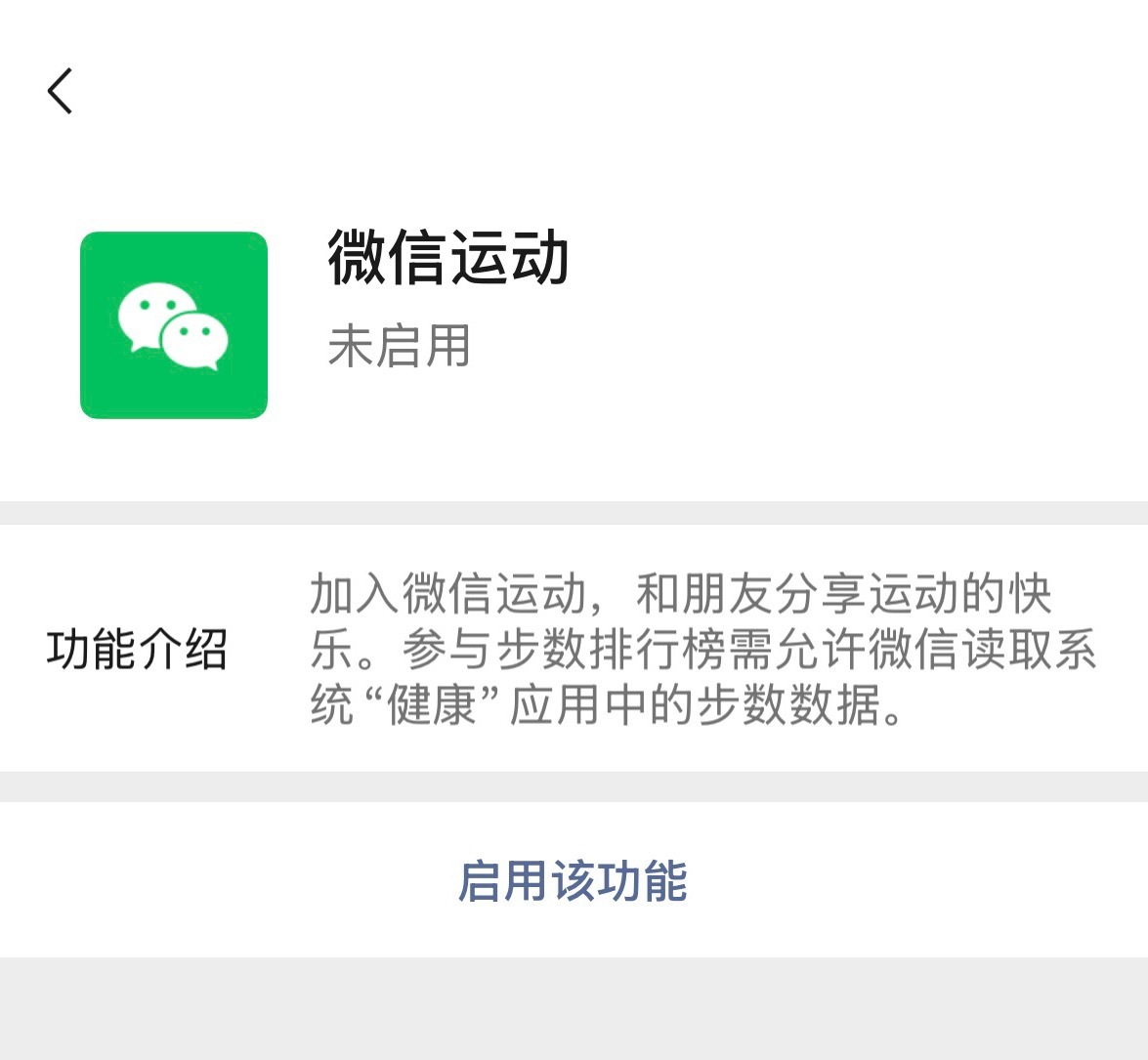Click the description line starting 加入微信运动
Viewport: 1148px width, 1060px height.
point(680,593)
